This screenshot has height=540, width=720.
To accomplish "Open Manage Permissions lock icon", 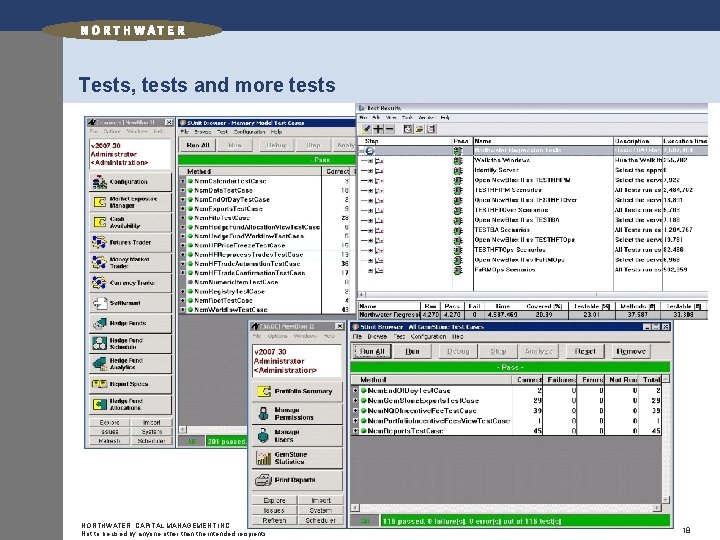I will 264,413.
